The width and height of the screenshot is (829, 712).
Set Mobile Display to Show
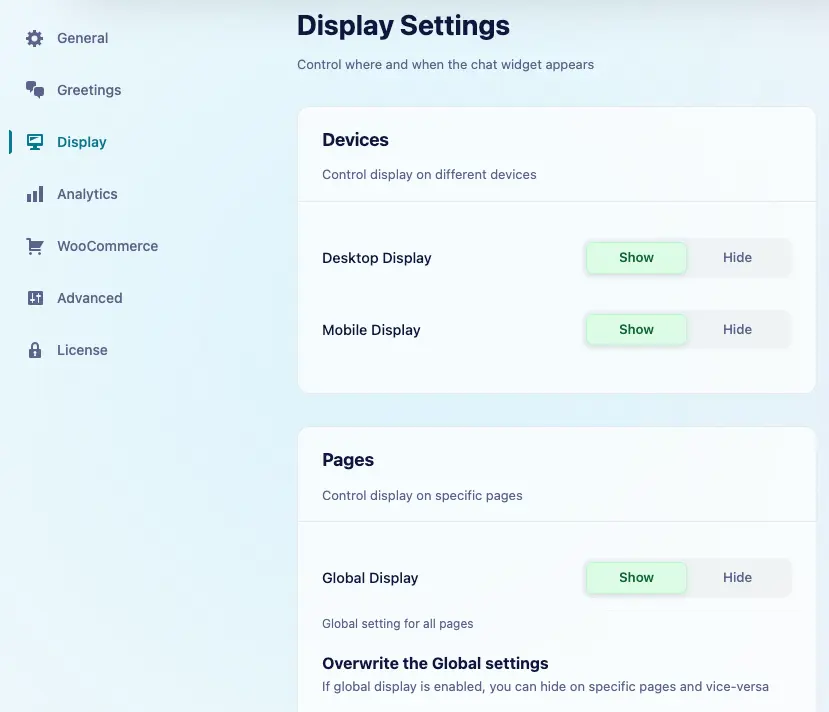click(x=636, y=329)
